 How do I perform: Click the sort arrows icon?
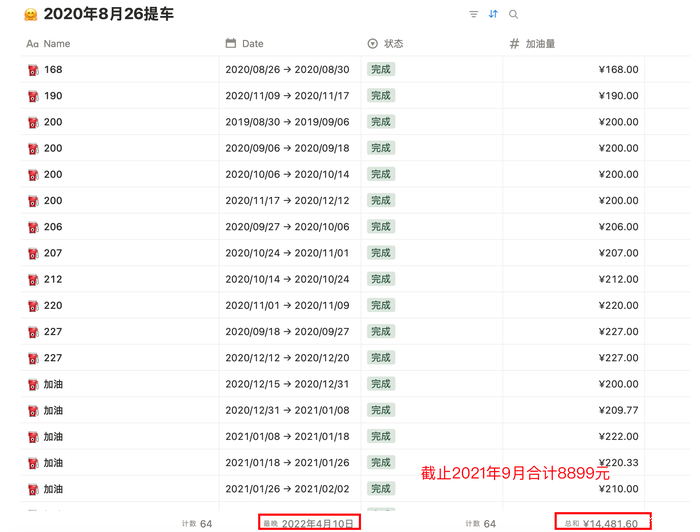coord(493,15)
